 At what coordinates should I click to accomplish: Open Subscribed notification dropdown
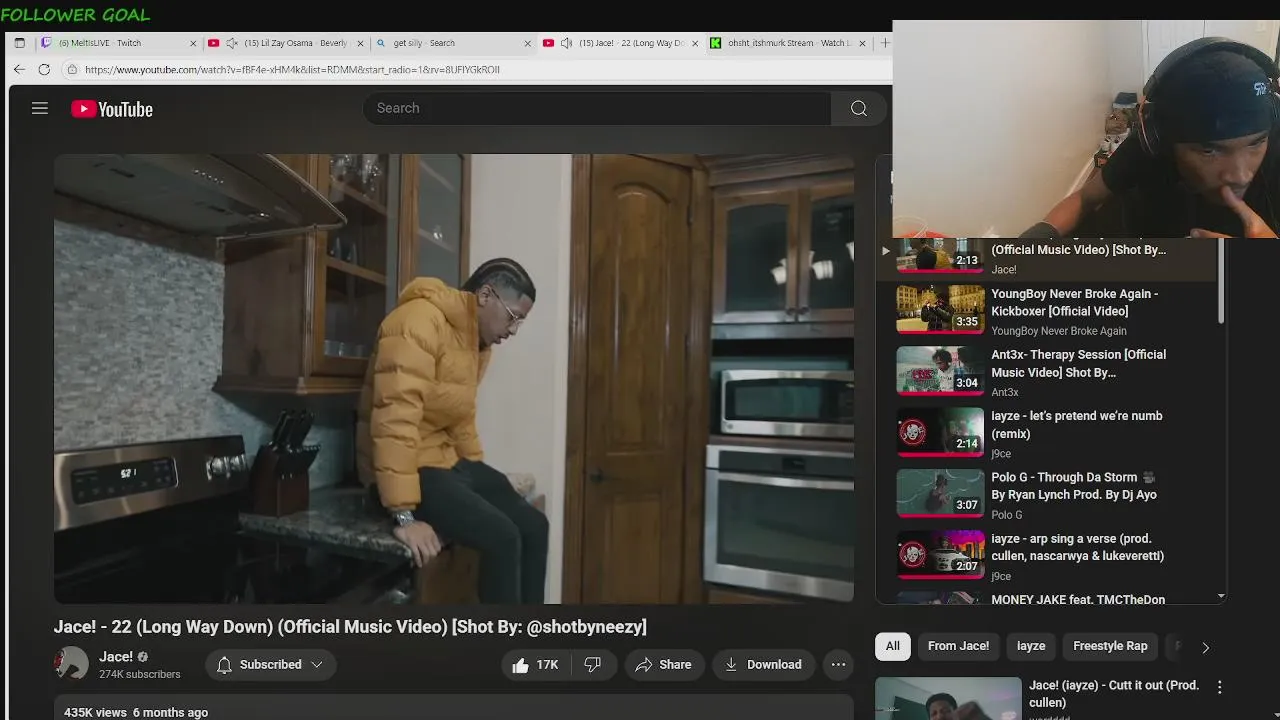click(271, 664)
